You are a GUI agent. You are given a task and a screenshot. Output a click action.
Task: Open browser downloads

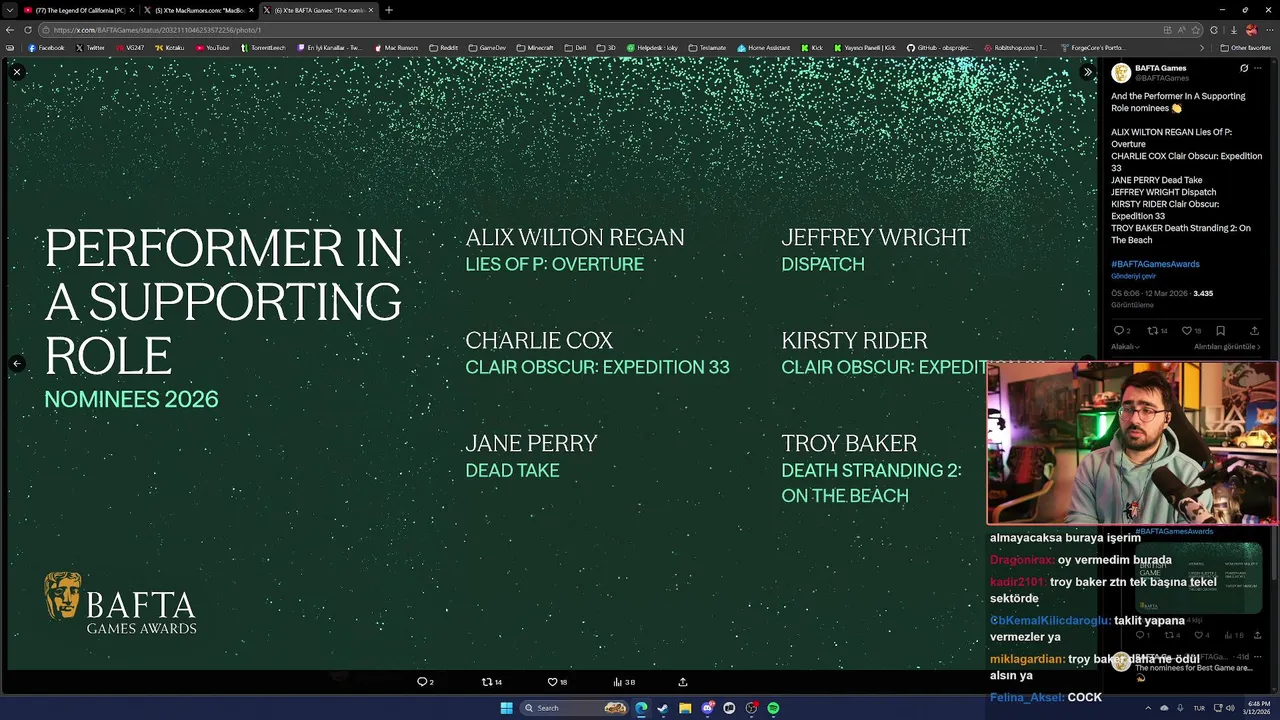1234,30
